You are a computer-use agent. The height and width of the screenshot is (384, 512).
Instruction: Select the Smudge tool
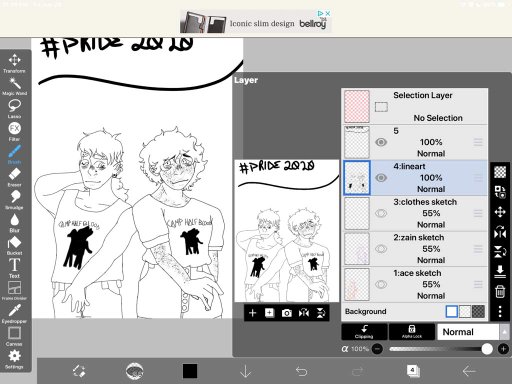click(14, 200)
